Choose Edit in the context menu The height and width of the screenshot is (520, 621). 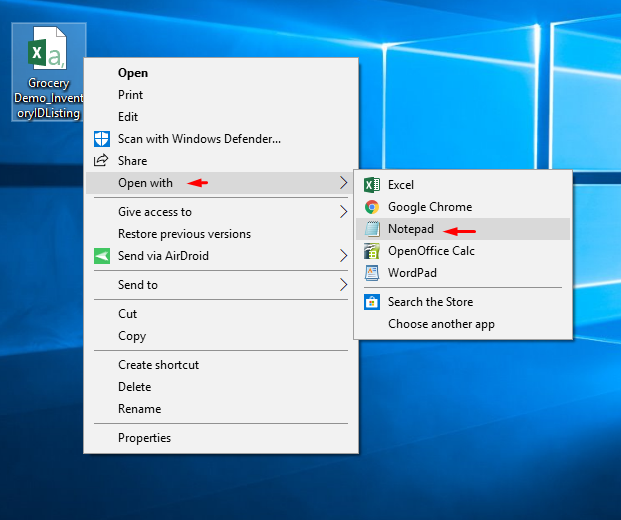pos(221,117)
